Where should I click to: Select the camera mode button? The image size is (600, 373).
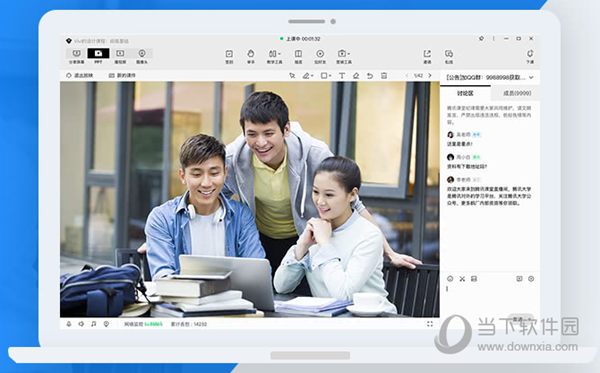142,56
